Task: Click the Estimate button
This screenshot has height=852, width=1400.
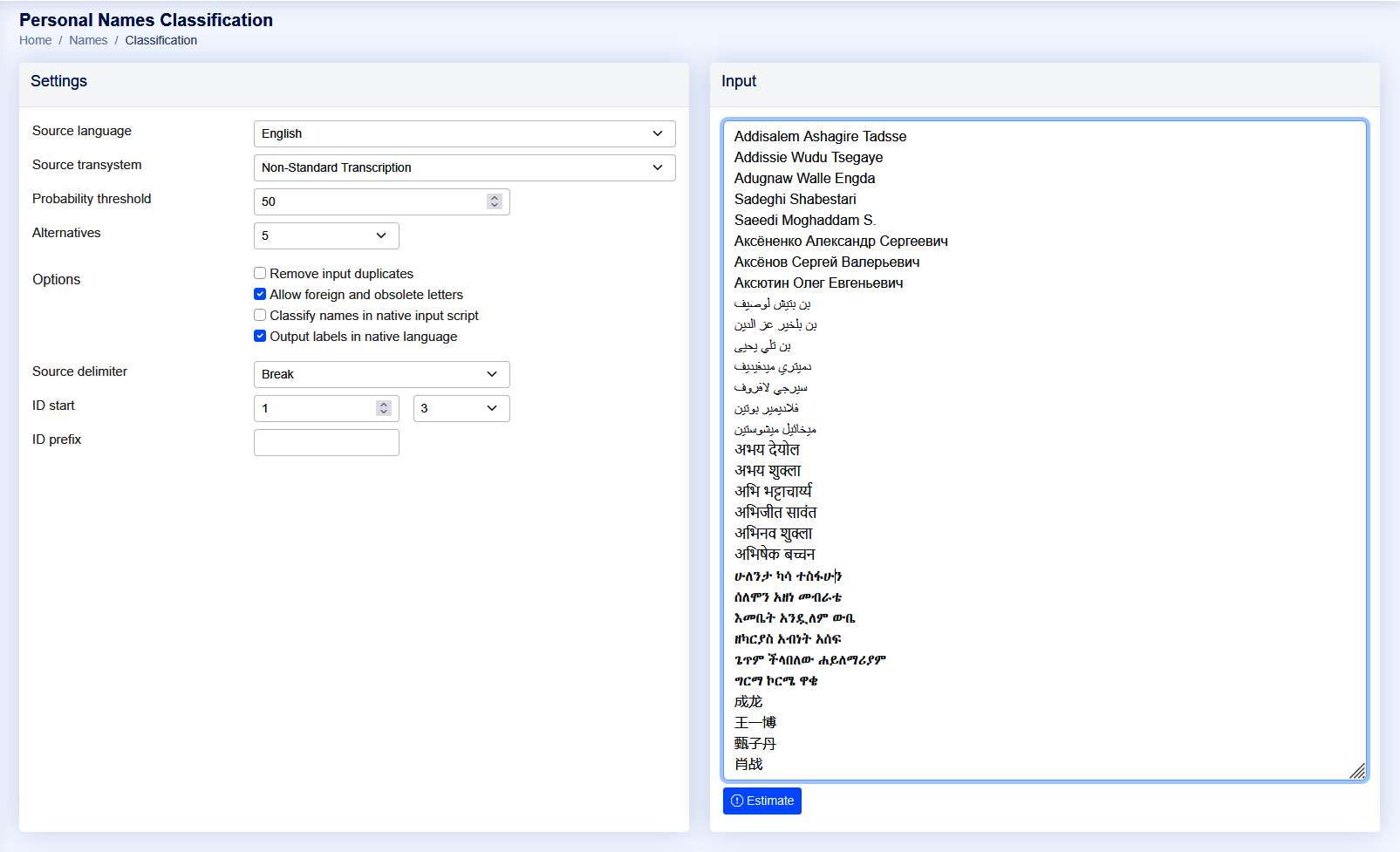Action: tap(761, 801)
